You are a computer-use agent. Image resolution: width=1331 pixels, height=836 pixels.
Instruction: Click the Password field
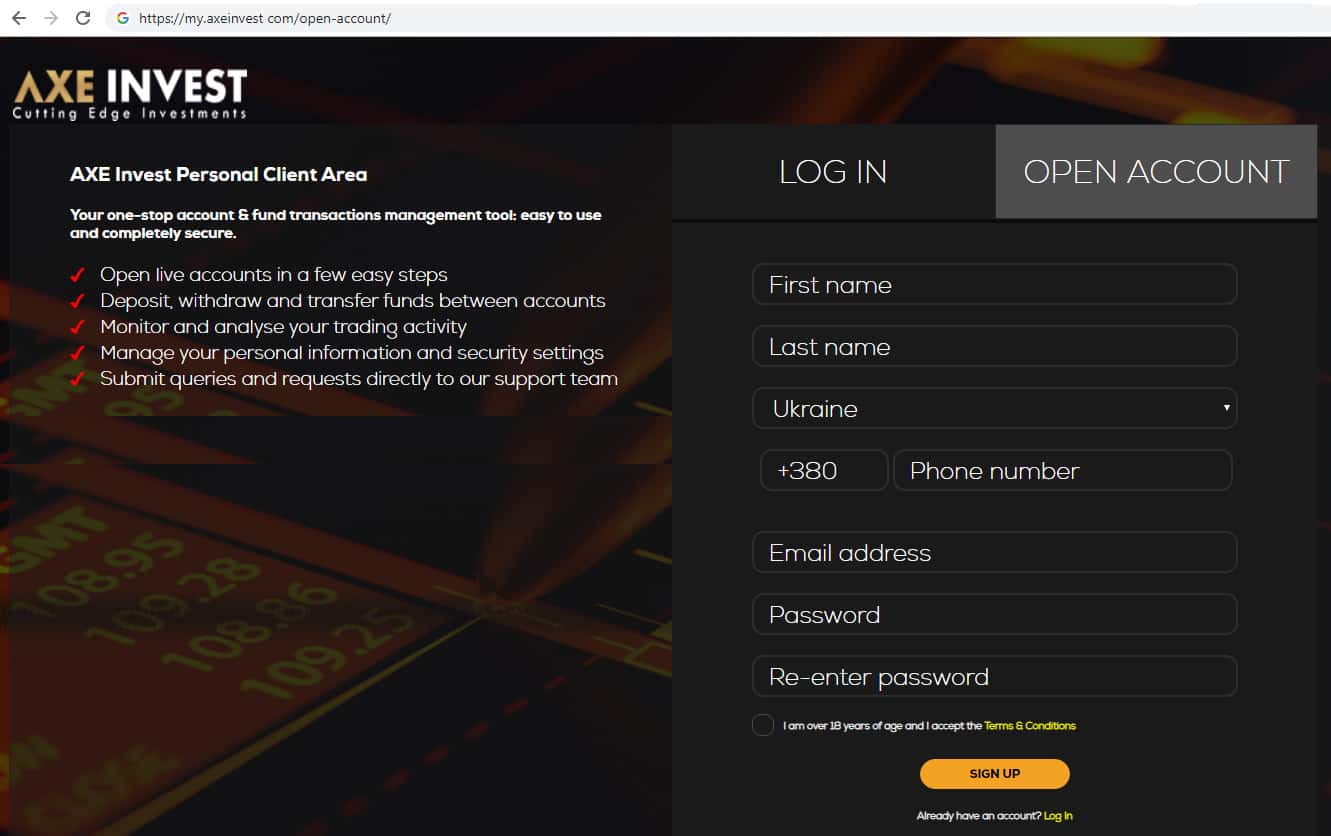point(994,615)
